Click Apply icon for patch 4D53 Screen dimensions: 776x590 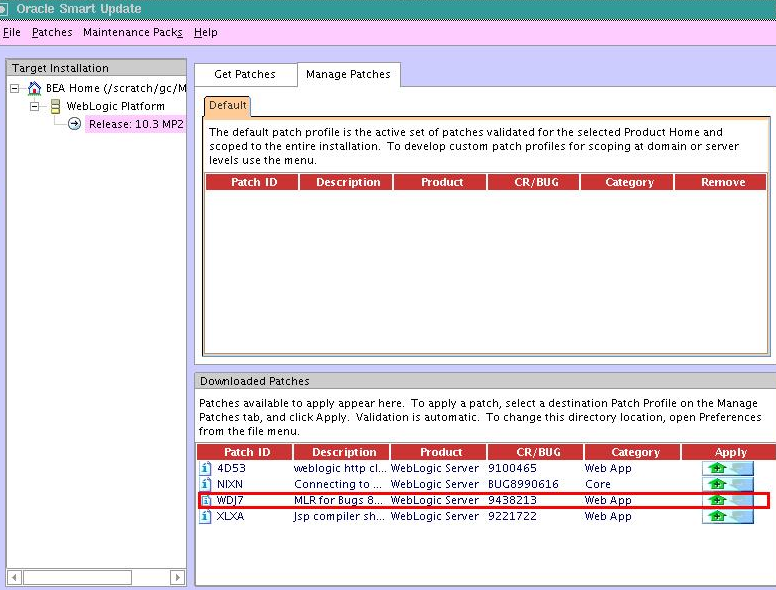point(727,468)
